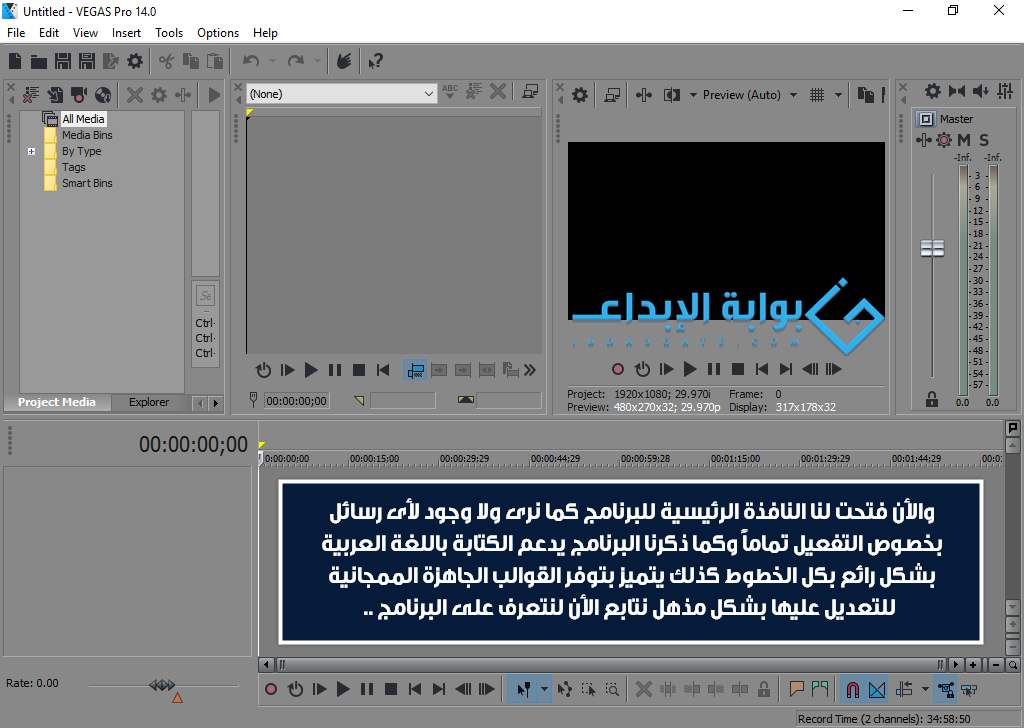This screenshot has width=1024, height=728.
Task: Click the Rate scrub control slider
Action: point(163,686)
